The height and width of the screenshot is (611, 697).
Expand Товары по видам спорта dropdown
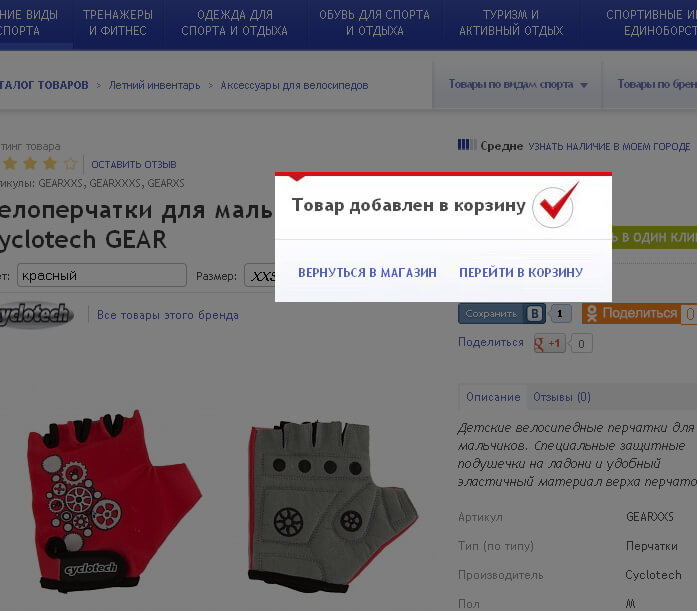tap(518, 84)
